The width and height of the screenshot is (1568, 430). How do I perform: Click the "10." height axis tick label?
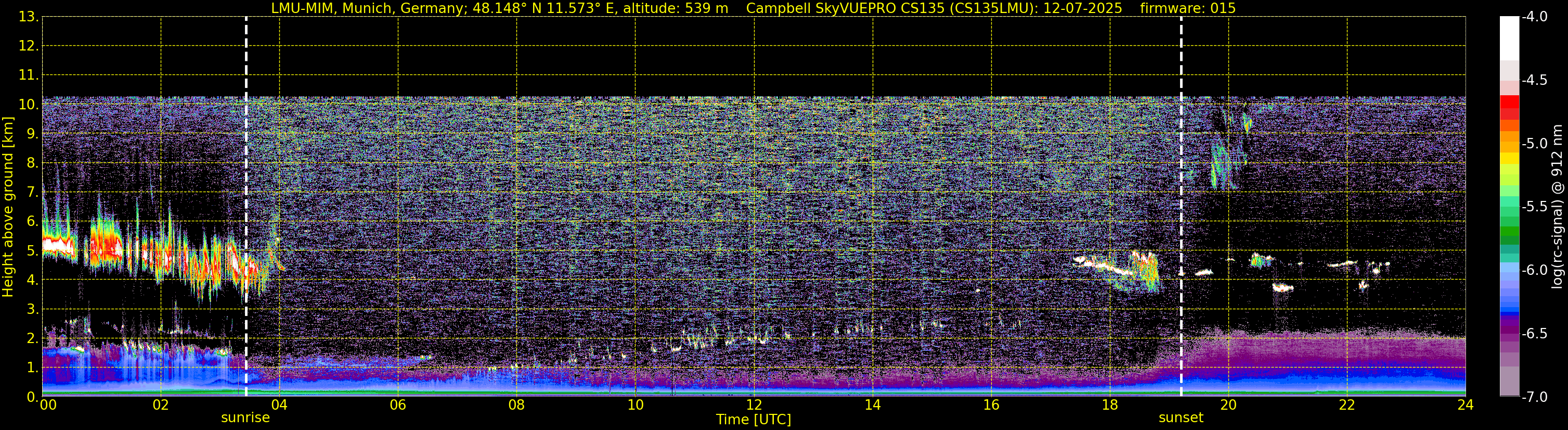coord(29,105)
